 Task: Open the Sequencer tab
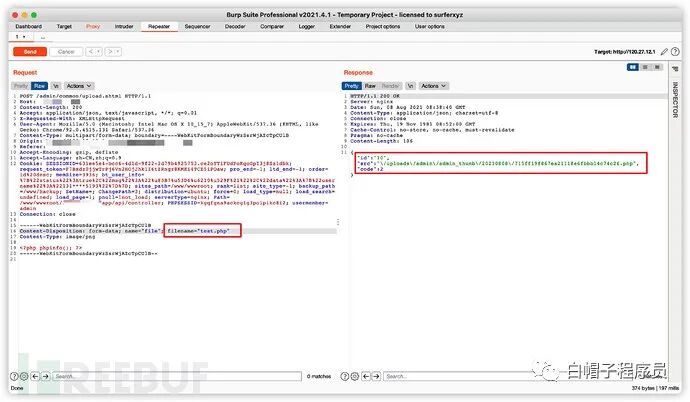point(197,26)
